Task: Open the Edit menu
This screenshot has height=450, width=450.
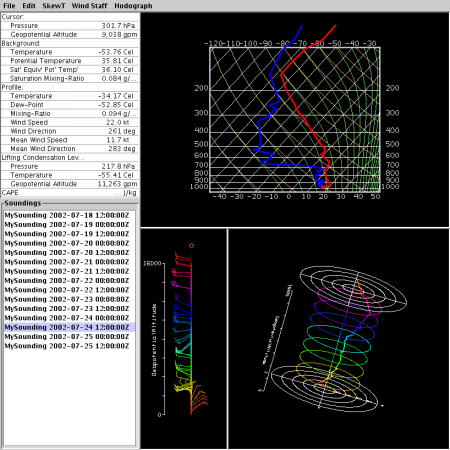Action: tap(29, 6)
